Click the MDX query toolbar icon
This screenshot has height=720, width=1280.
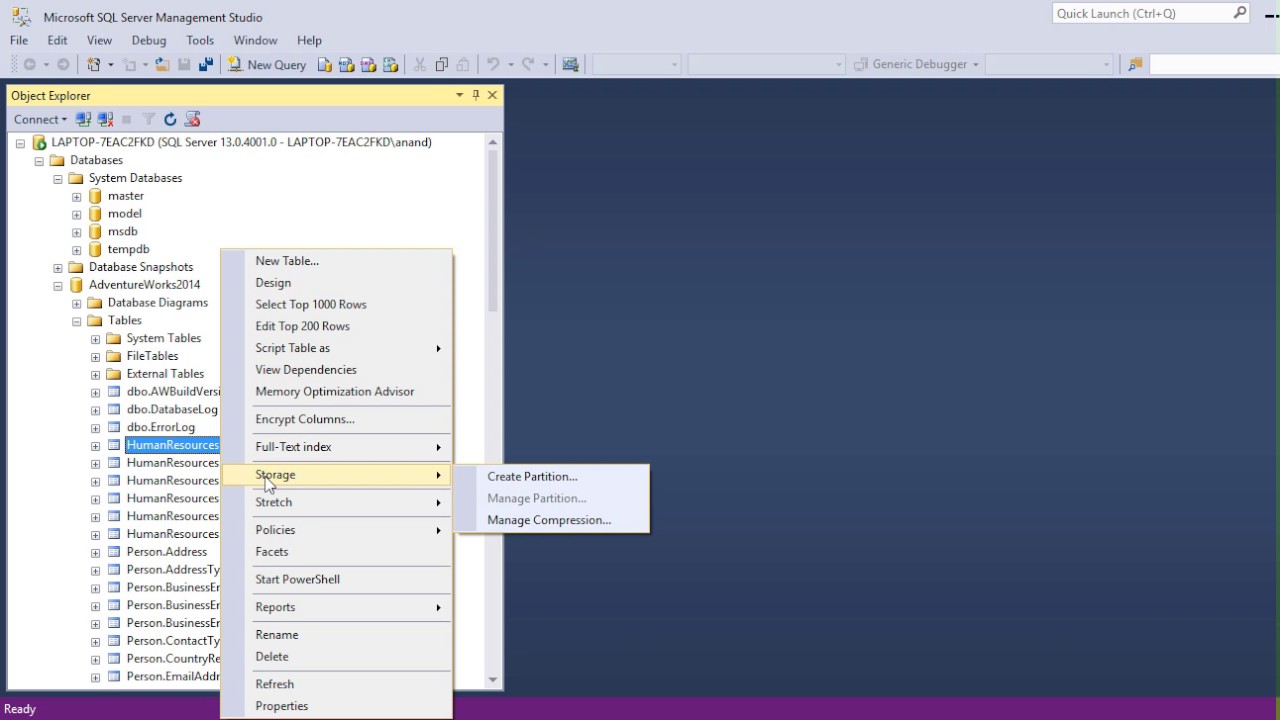click(x=347, y=64)
